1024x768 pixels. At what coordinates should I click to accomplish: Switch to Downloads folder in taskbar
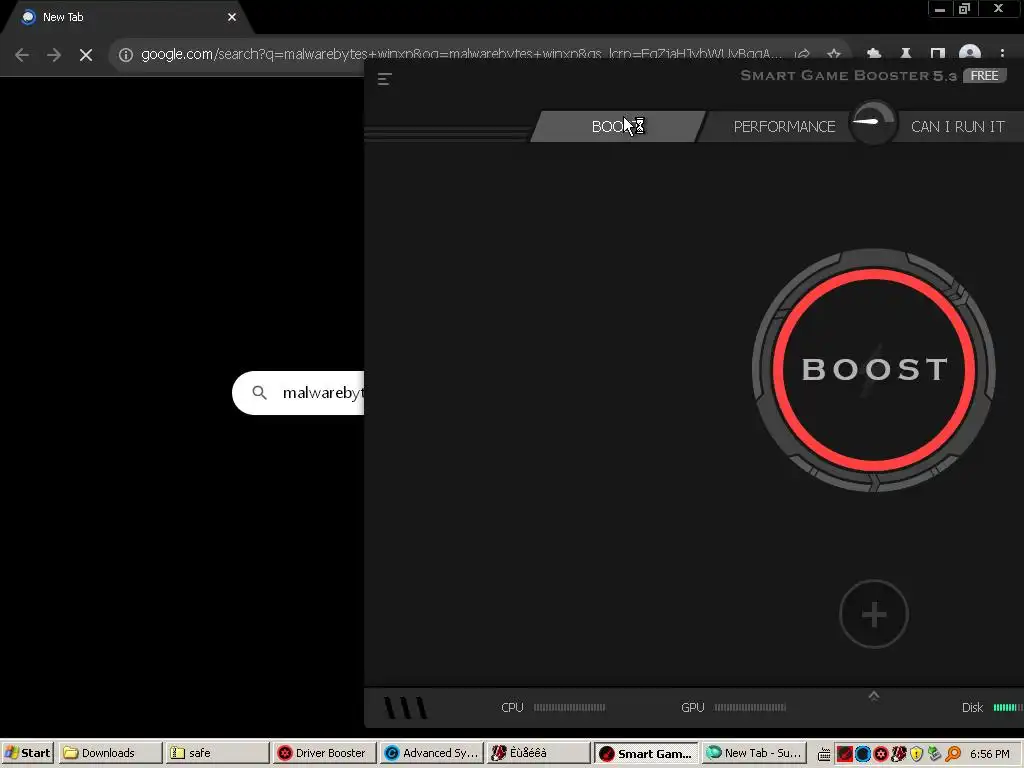[x=110, y=753]
